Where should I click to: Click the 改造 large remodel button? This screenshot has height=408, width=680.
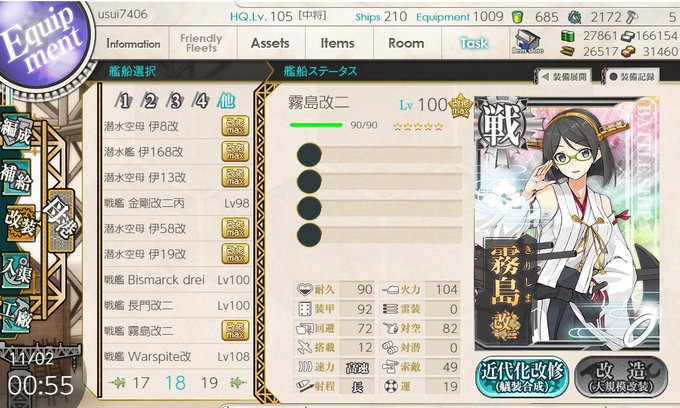621,375
